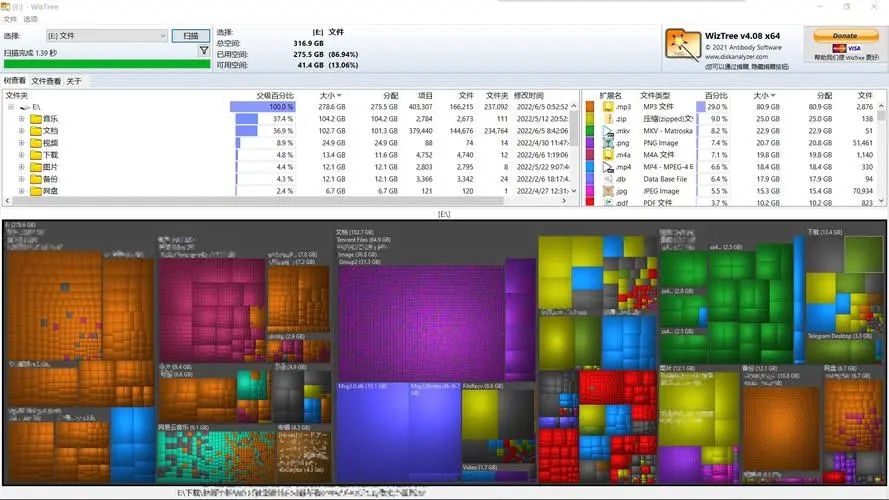
Task: Click the blue .mp4 color swatch
Action: click(590, 167)
